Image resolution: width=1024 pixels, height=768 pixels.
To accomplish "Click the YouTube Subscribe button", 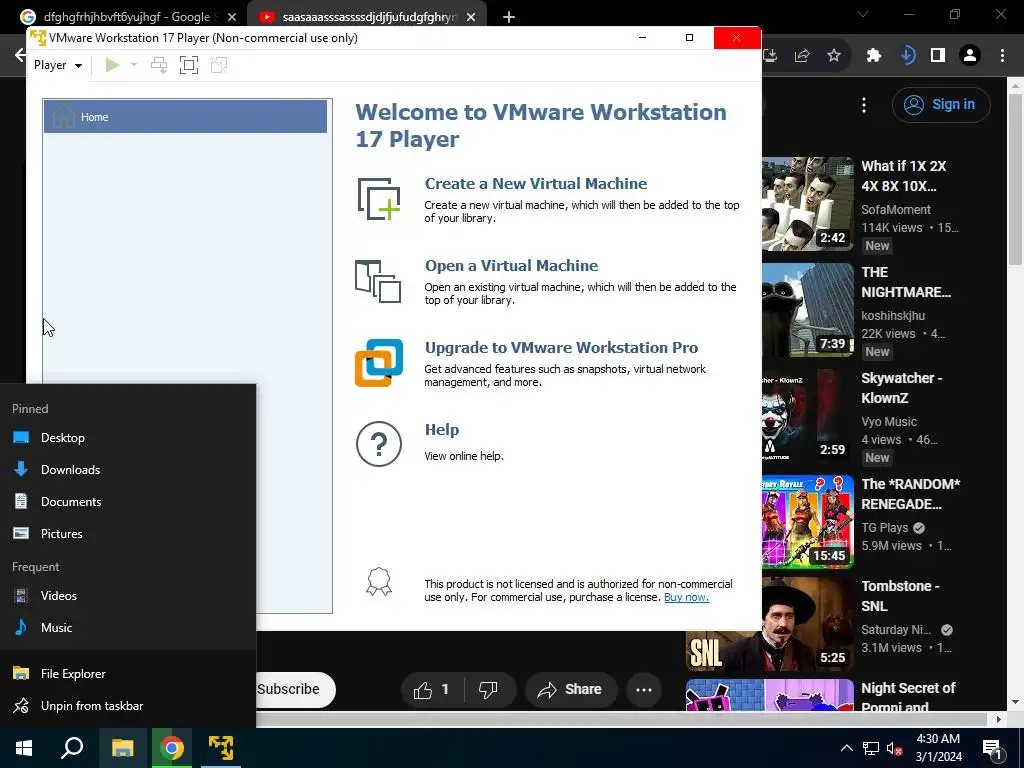I will click(295, 689).
